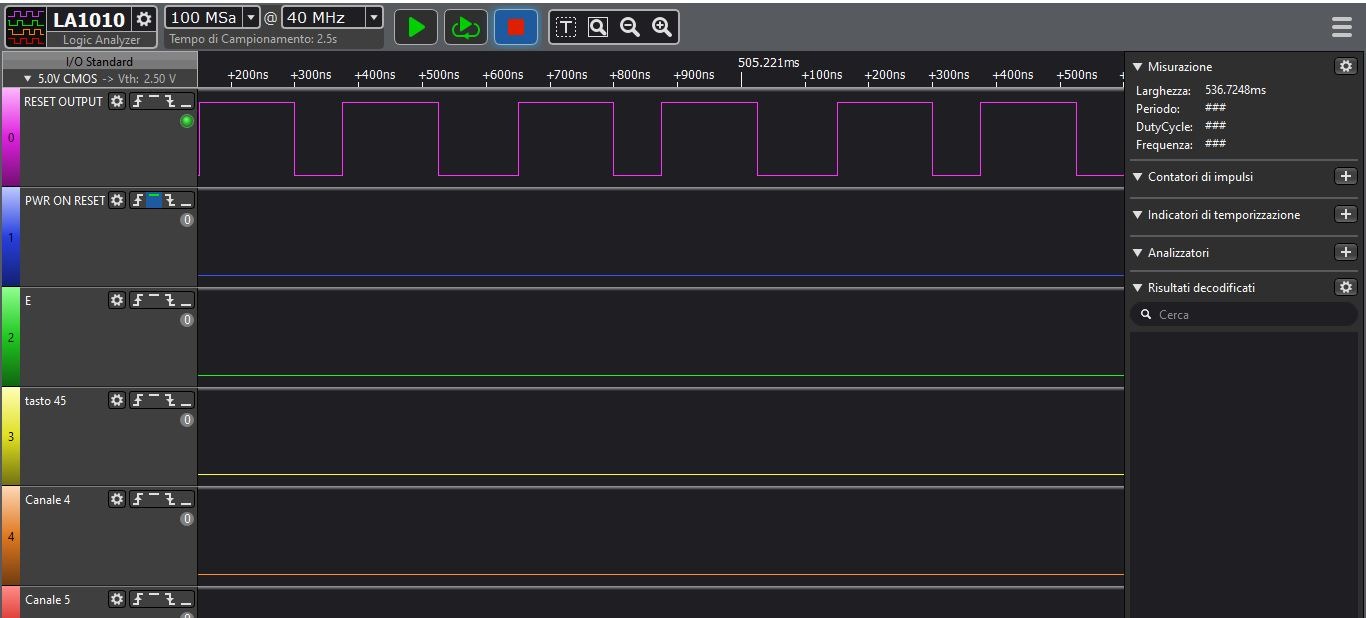Viewport: 1366px width, 618px height.
Task: Collapse the Risultati decodificati section
Action: (1137, 288)
